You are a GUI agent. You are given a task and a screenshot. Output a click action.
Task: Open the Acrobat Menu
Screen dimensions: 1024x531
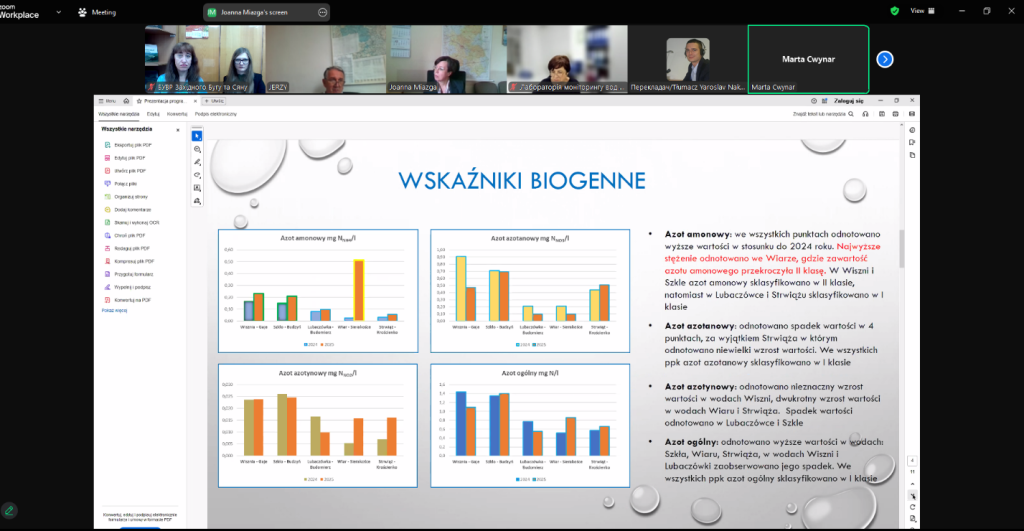tap(107, 101)
